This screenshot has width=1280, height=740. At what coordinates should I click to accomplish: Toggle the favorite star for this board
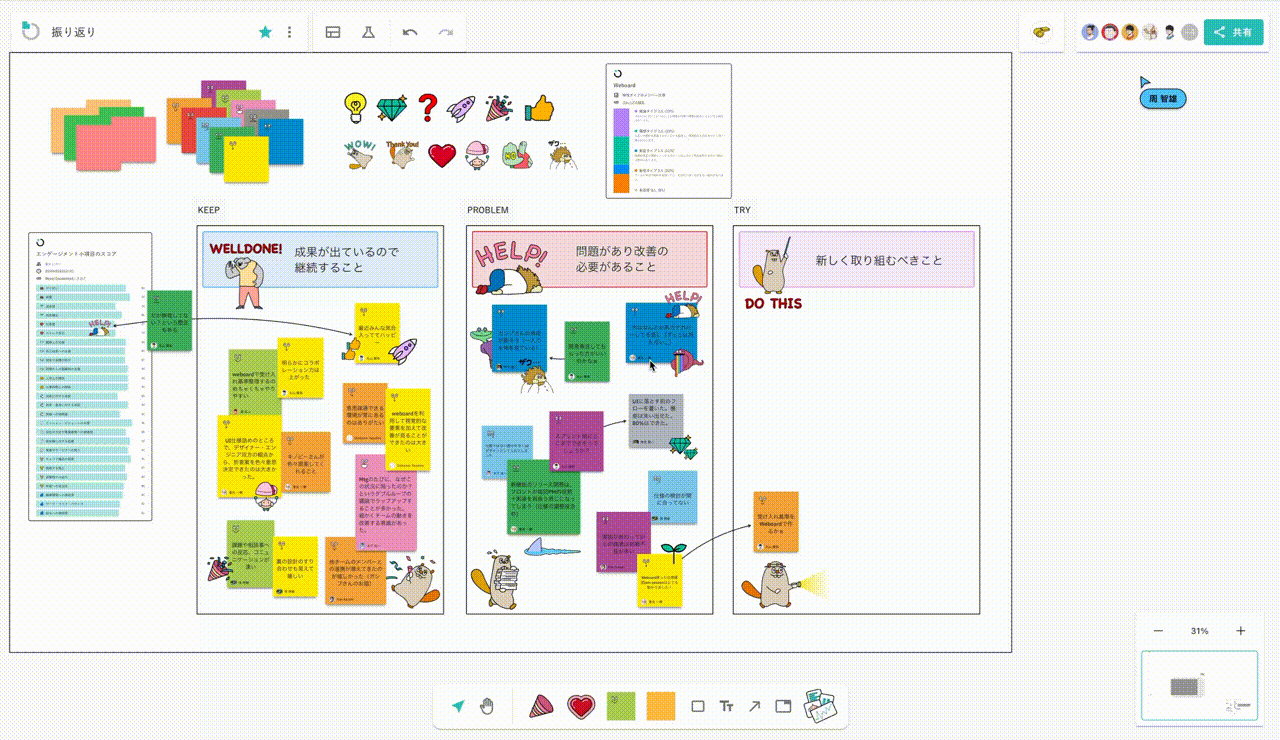pos(265,32)
